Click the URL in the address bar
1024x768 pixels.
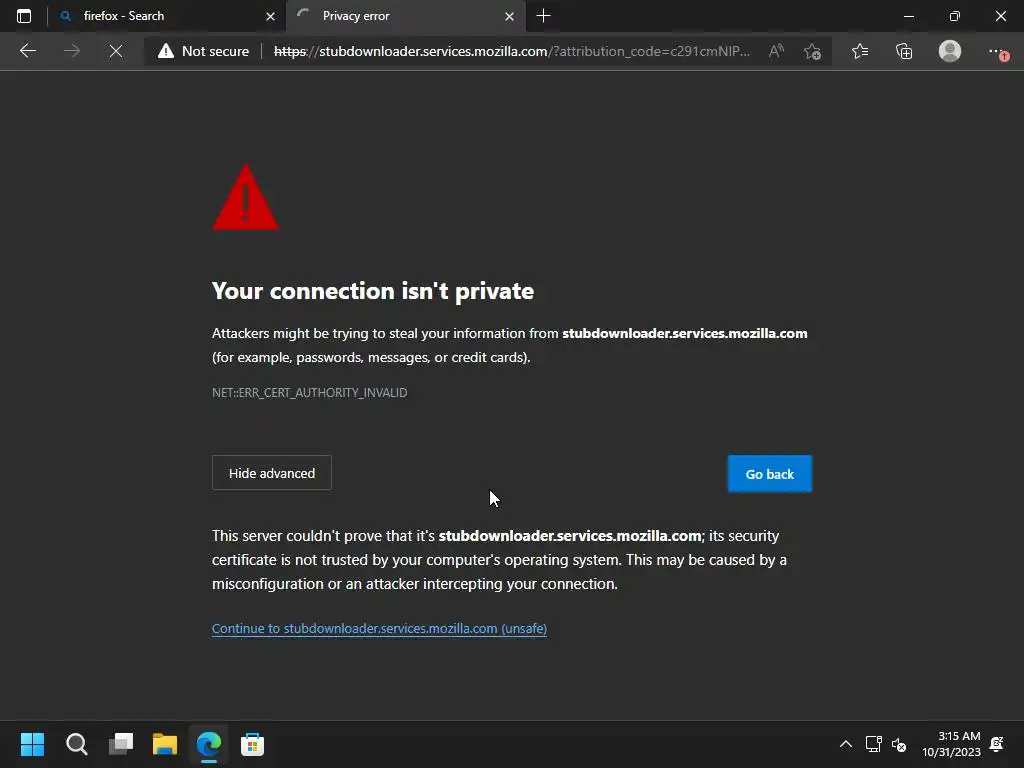pyautogui.click(x=511, y=51)
